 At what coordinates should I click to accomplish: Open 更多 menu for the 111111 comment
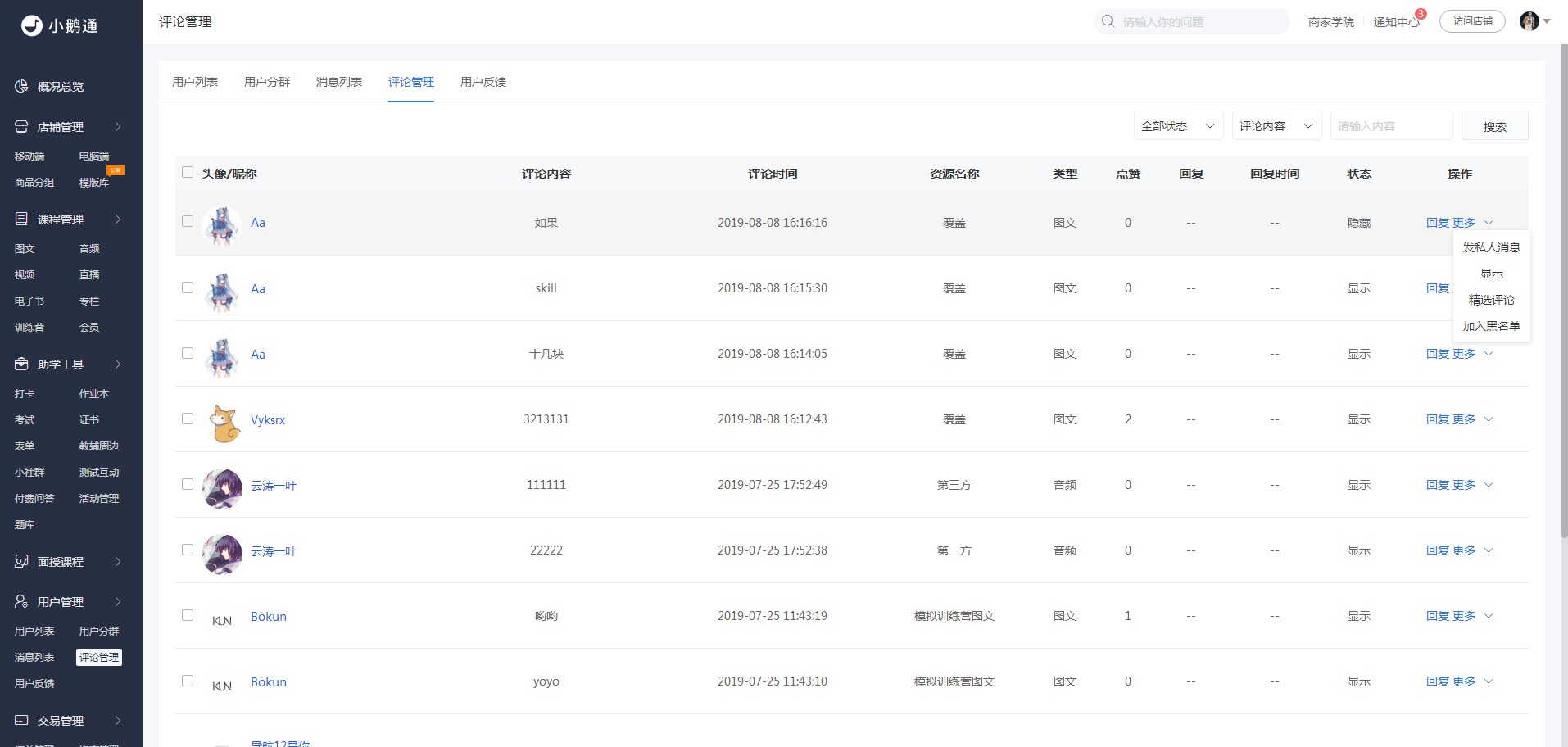click(1473, 485)
